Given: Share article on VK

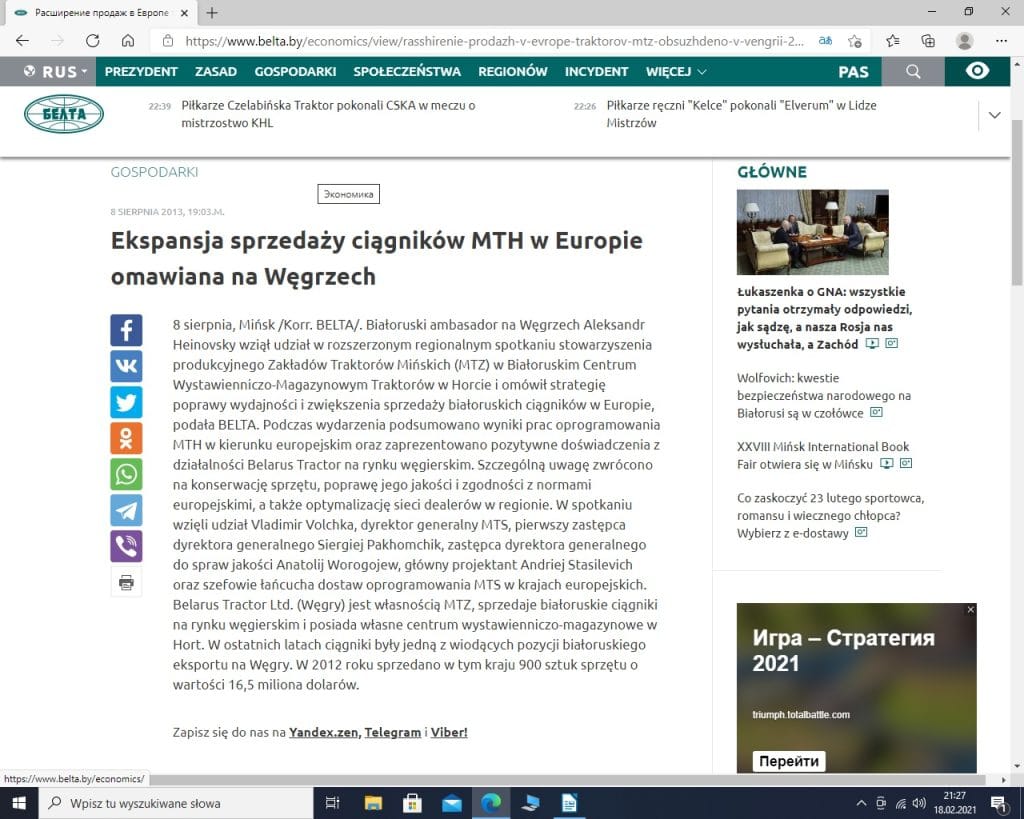Looking at the screenshot, I should point(126,366).
